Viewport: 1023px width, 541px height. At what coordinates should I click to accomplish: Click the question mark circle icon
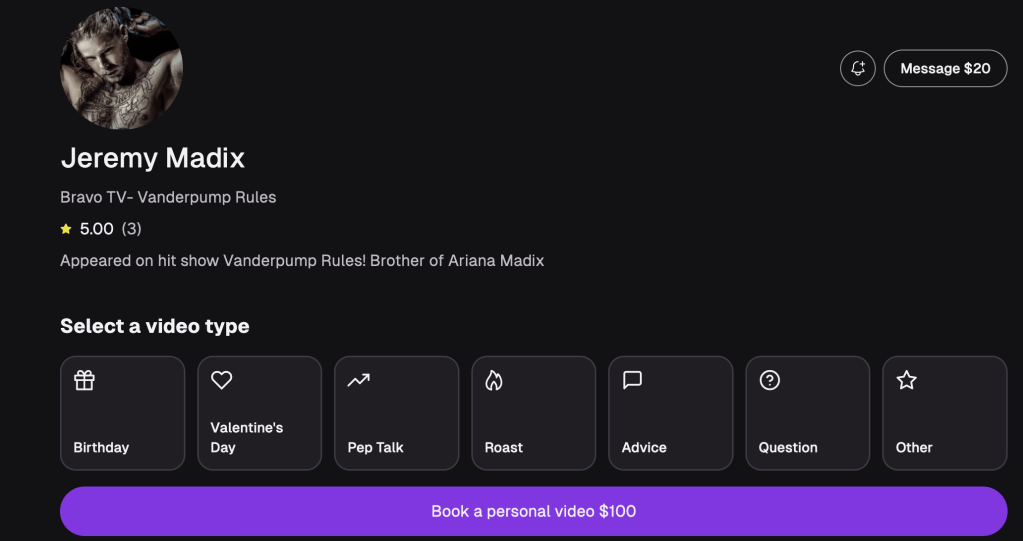(769, 380)
